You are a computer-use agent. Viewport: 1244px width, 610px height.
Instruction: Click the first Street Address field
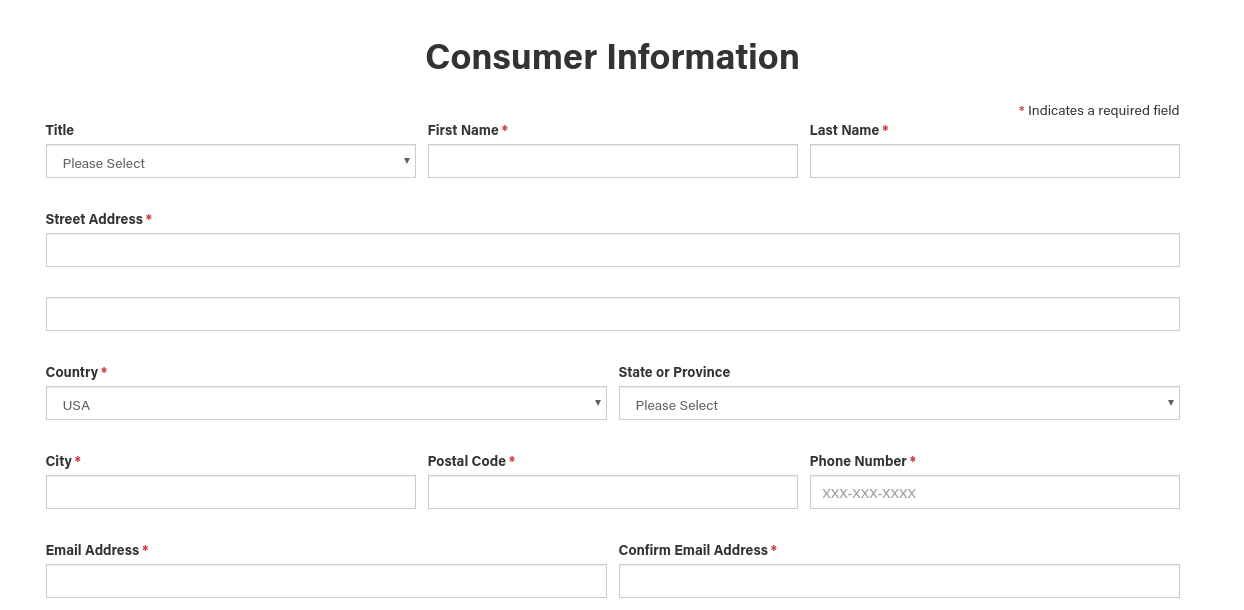point(612,251)
